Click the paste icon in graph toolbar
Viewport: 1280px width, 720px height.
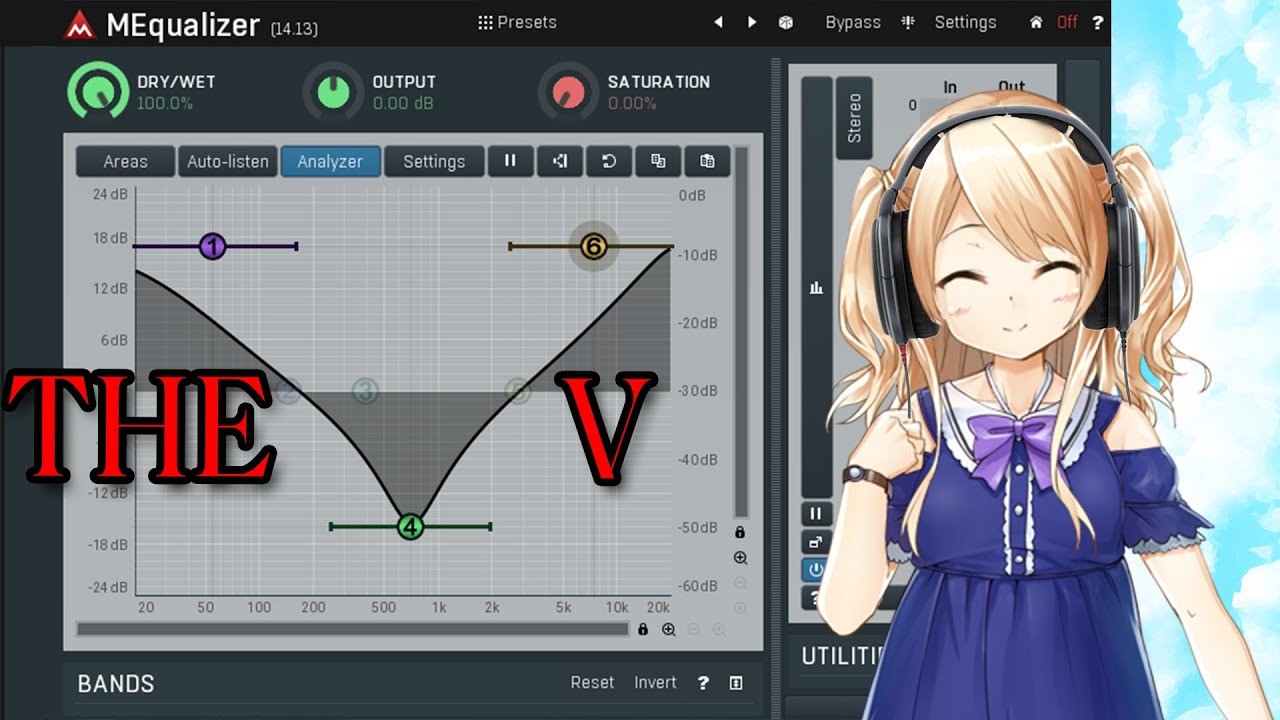pyautogui.click(x=707, y=161)
